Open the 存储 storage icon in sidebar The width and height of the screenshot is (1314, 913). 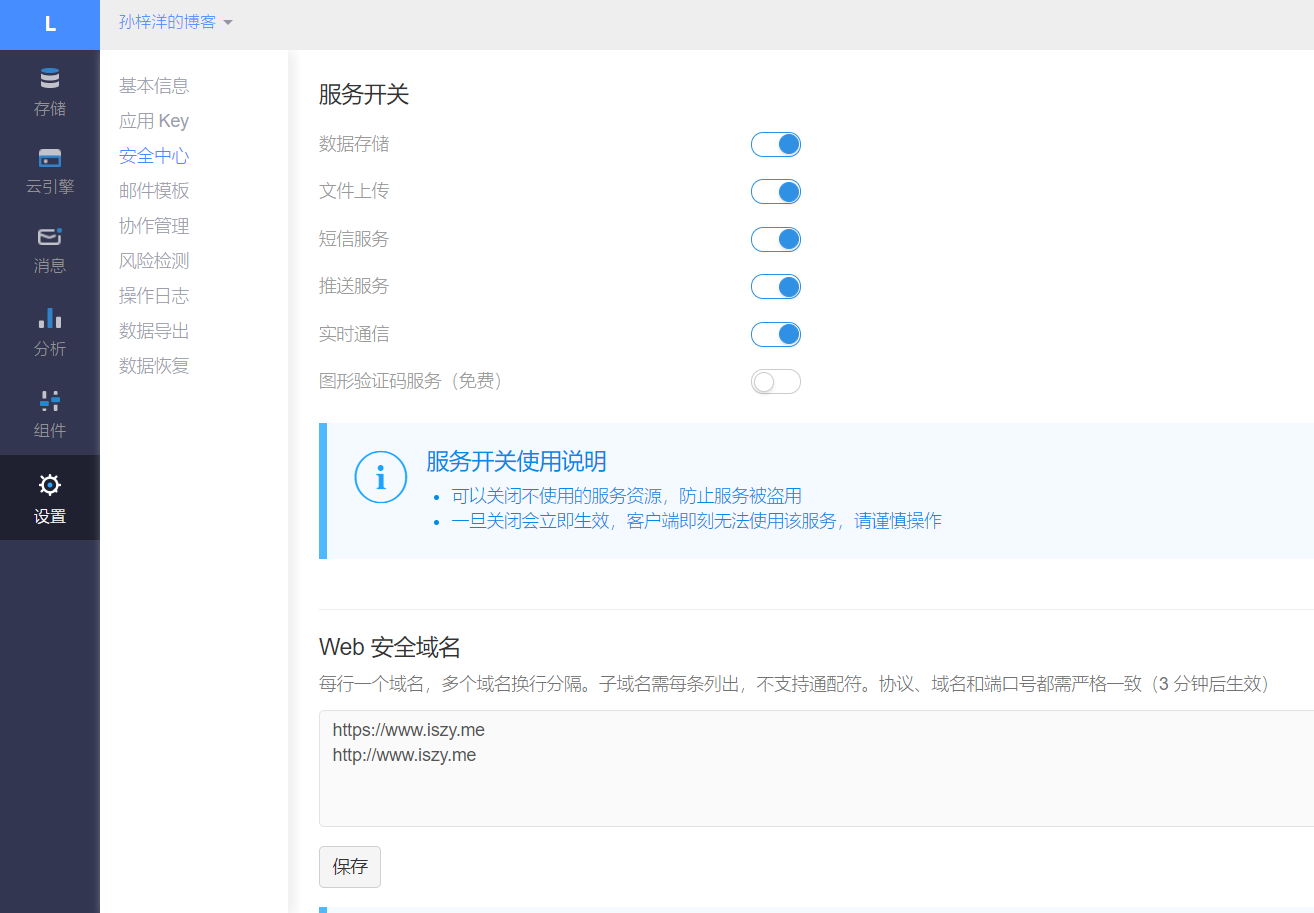click(x=49, y=79)
